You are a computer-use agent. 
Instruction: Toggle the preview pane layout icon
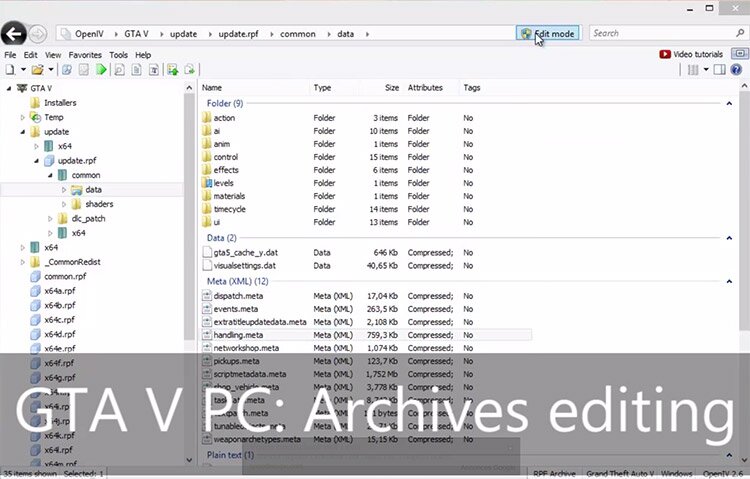720,70
